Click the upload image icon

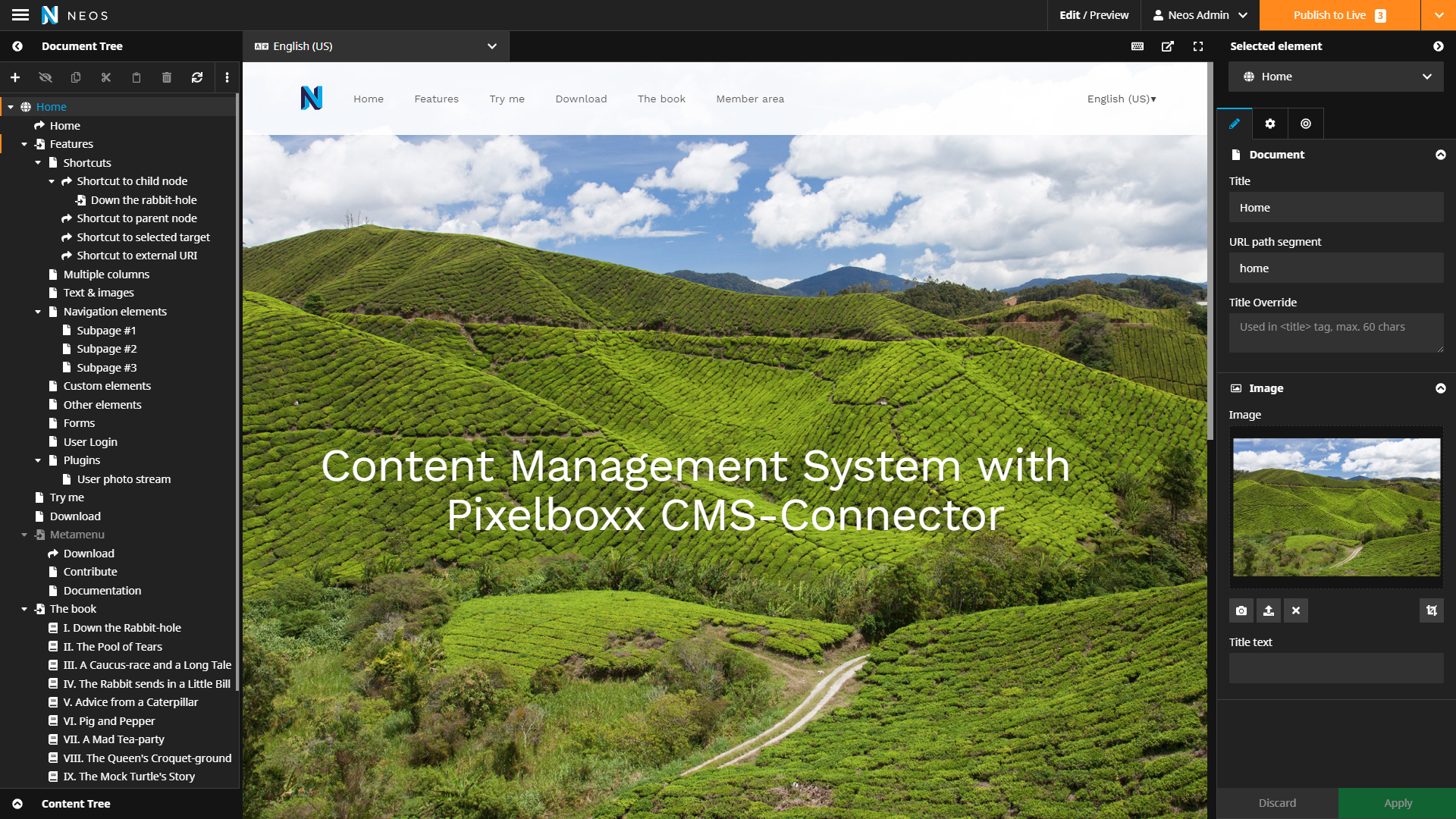tap(1269, 610)
